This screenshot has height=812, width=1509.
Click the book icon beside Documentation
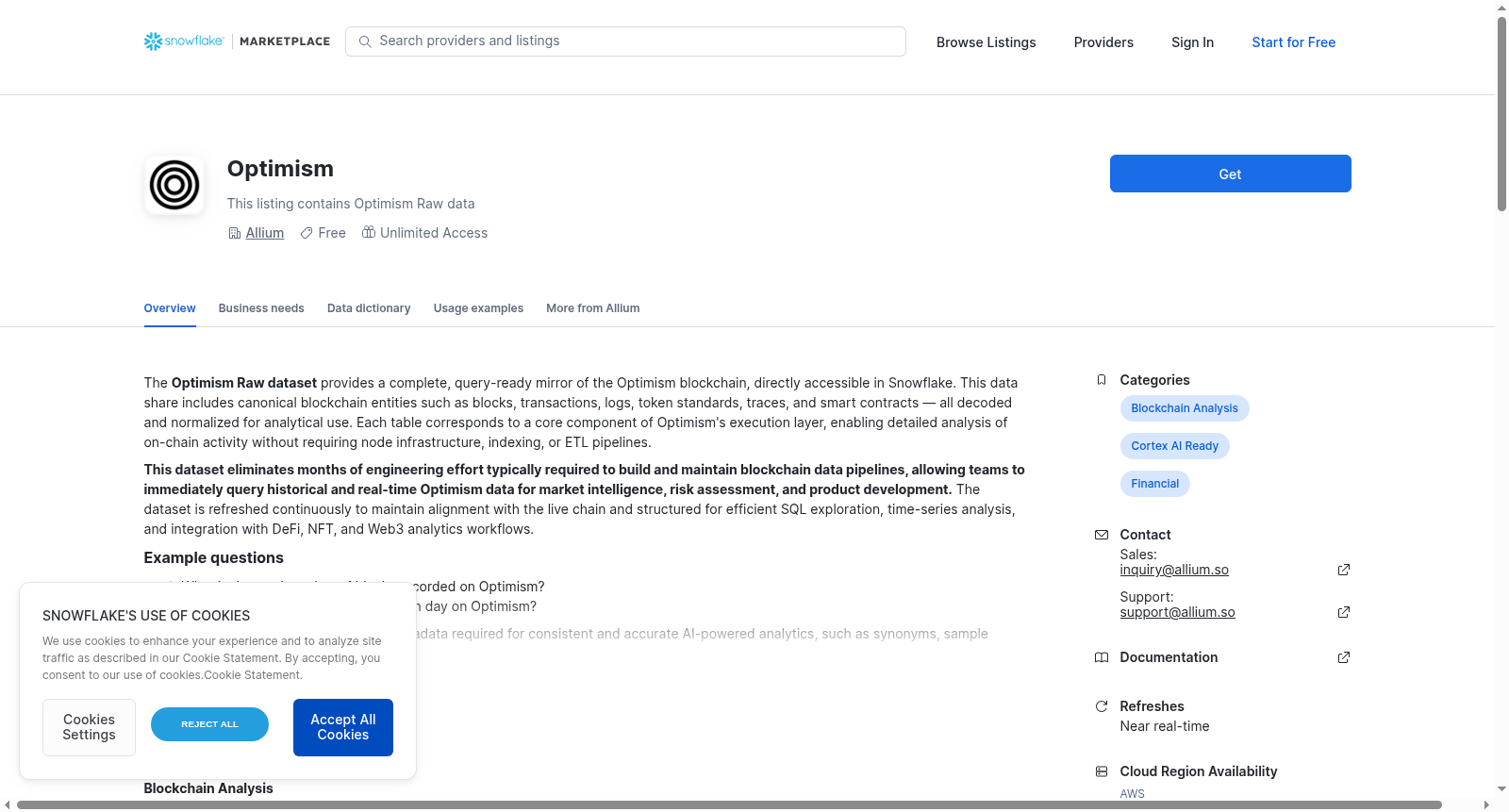coord(1102,657)
